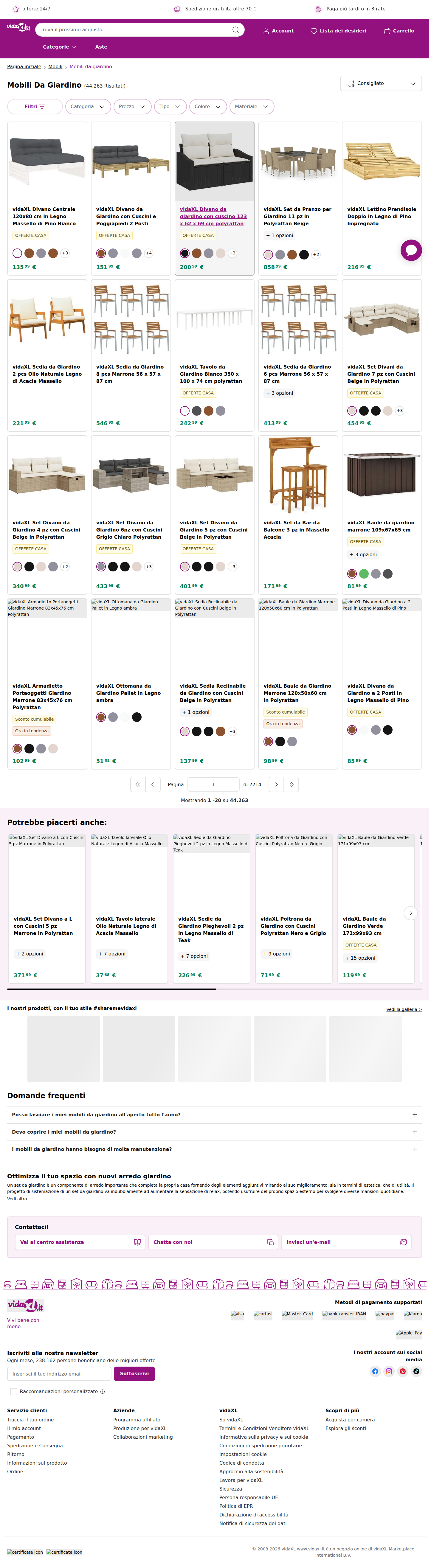Go to the last results page
Image resolution: width=431 pixels, height=1568 pixels.
[x=292, y=785]
